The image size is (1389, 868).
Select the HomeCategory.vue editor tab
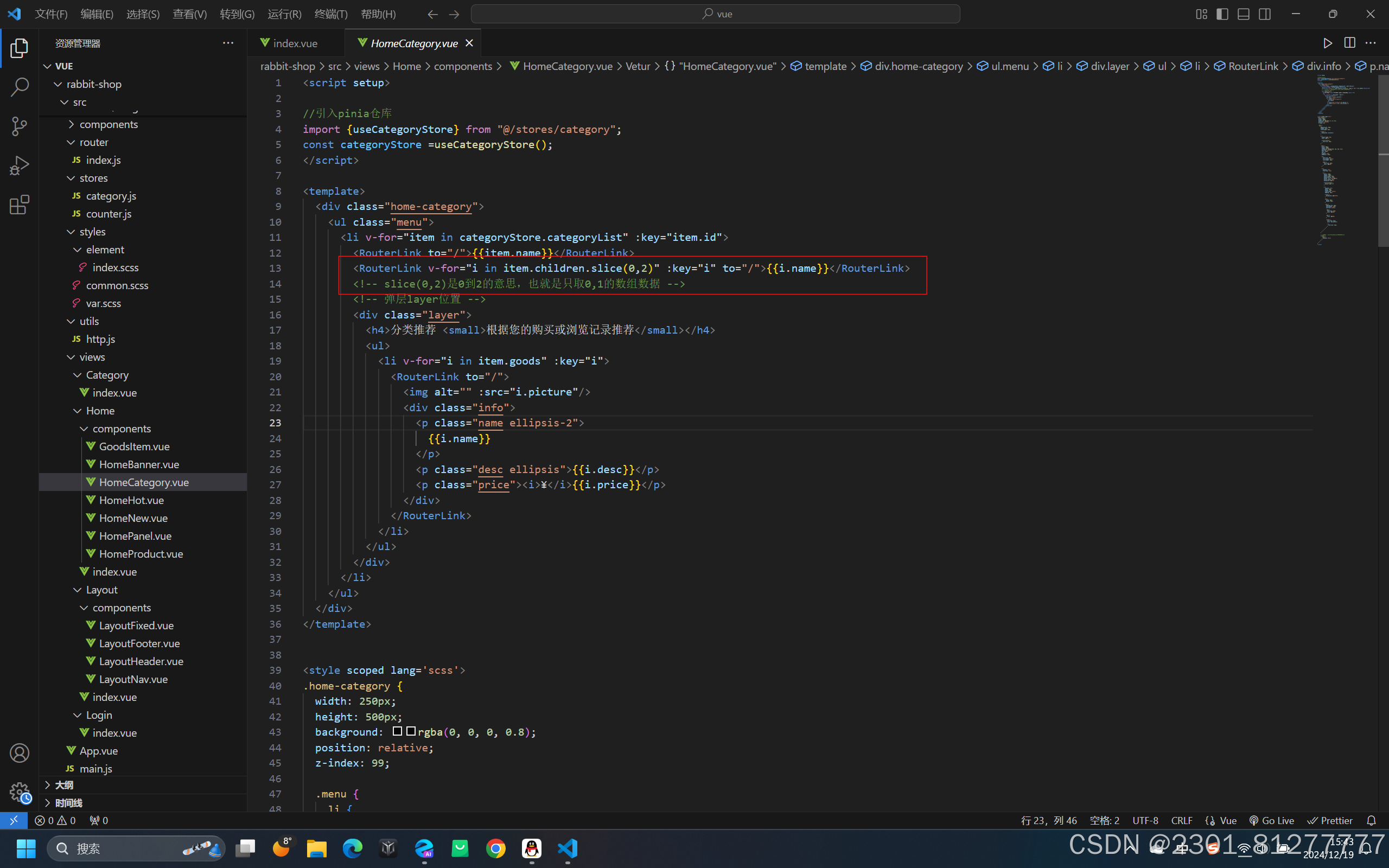pyautogui.click(x=413, y=43)
